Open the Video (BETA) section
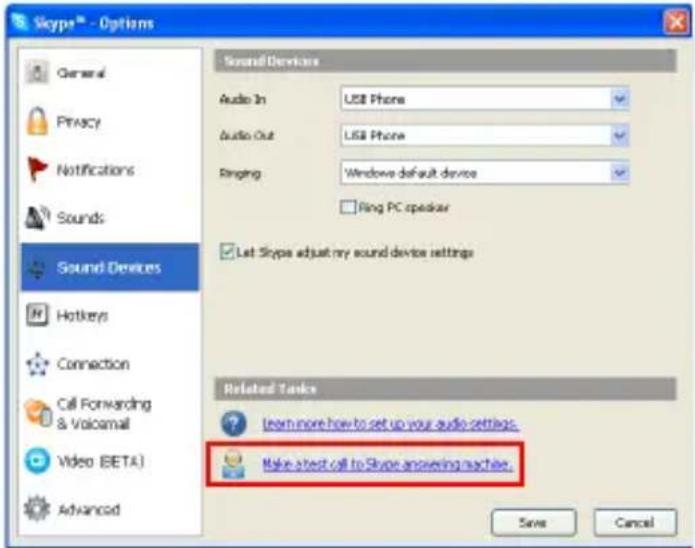 [x=110, y=461]
